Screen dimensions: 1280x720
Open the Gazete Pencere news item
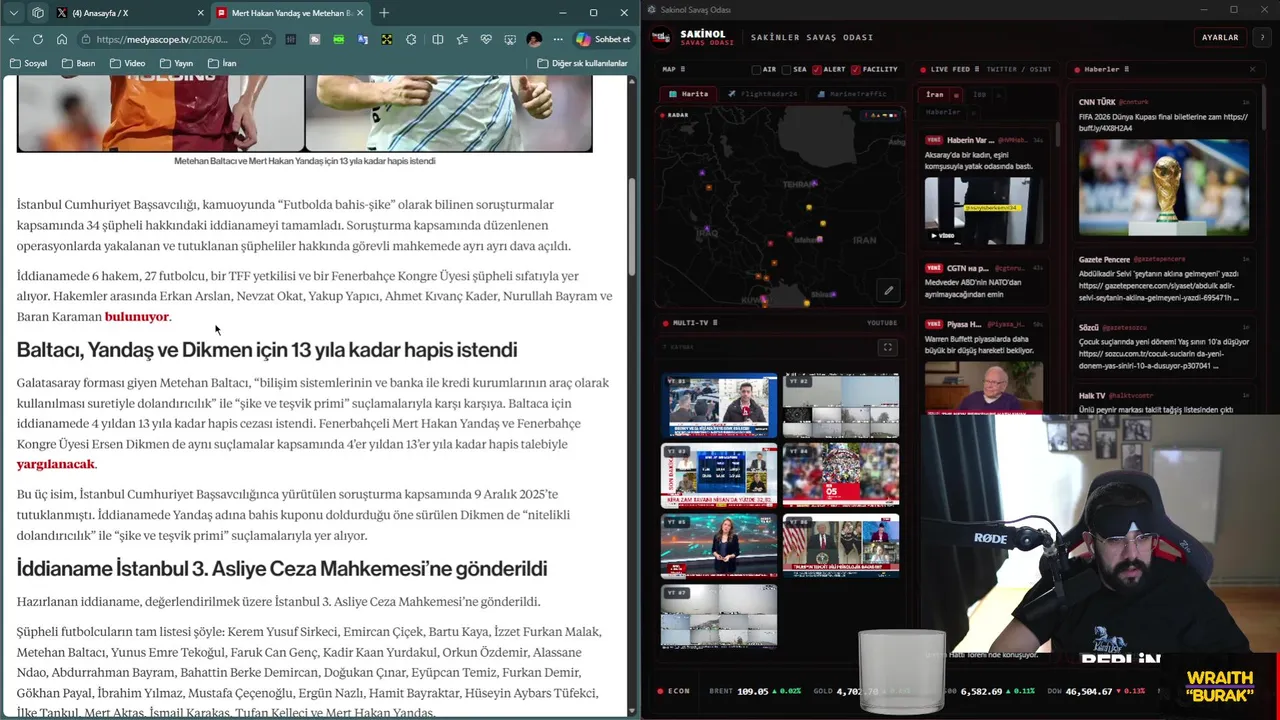pos(1164,280)
